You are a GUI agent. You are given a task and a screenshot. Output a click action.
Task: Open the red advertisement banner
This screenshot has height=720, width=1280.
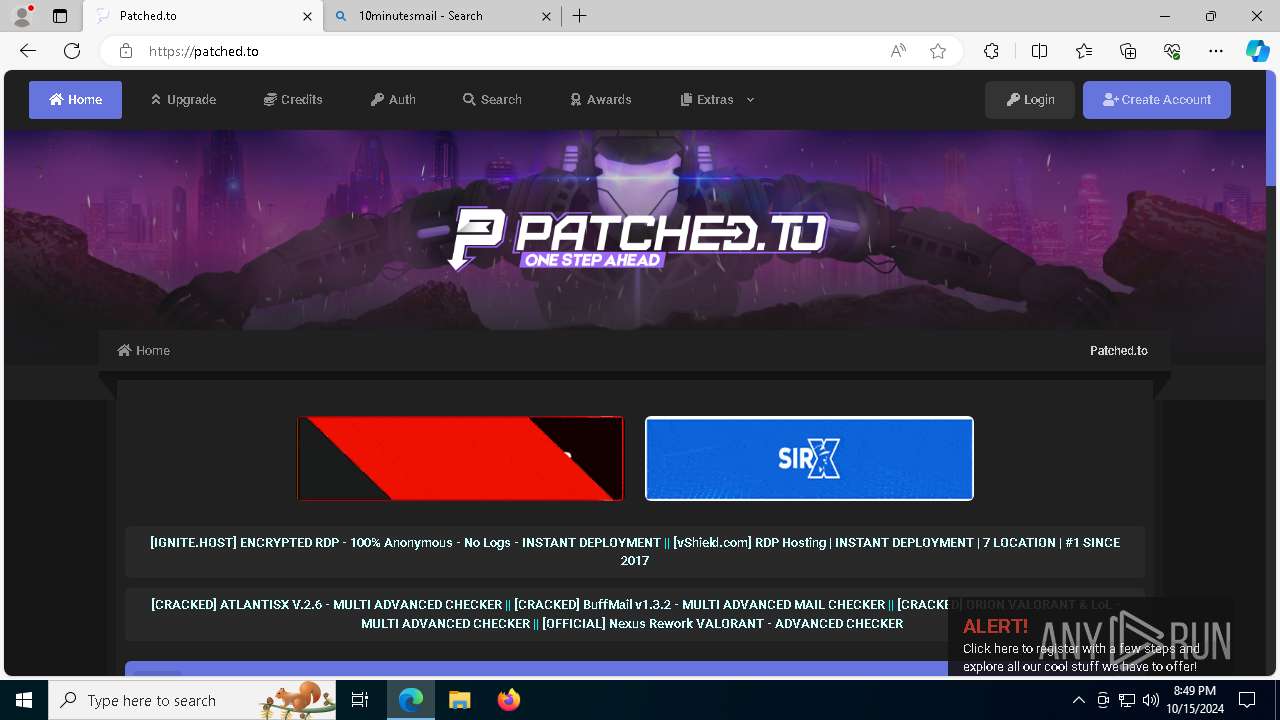[460, 458]
